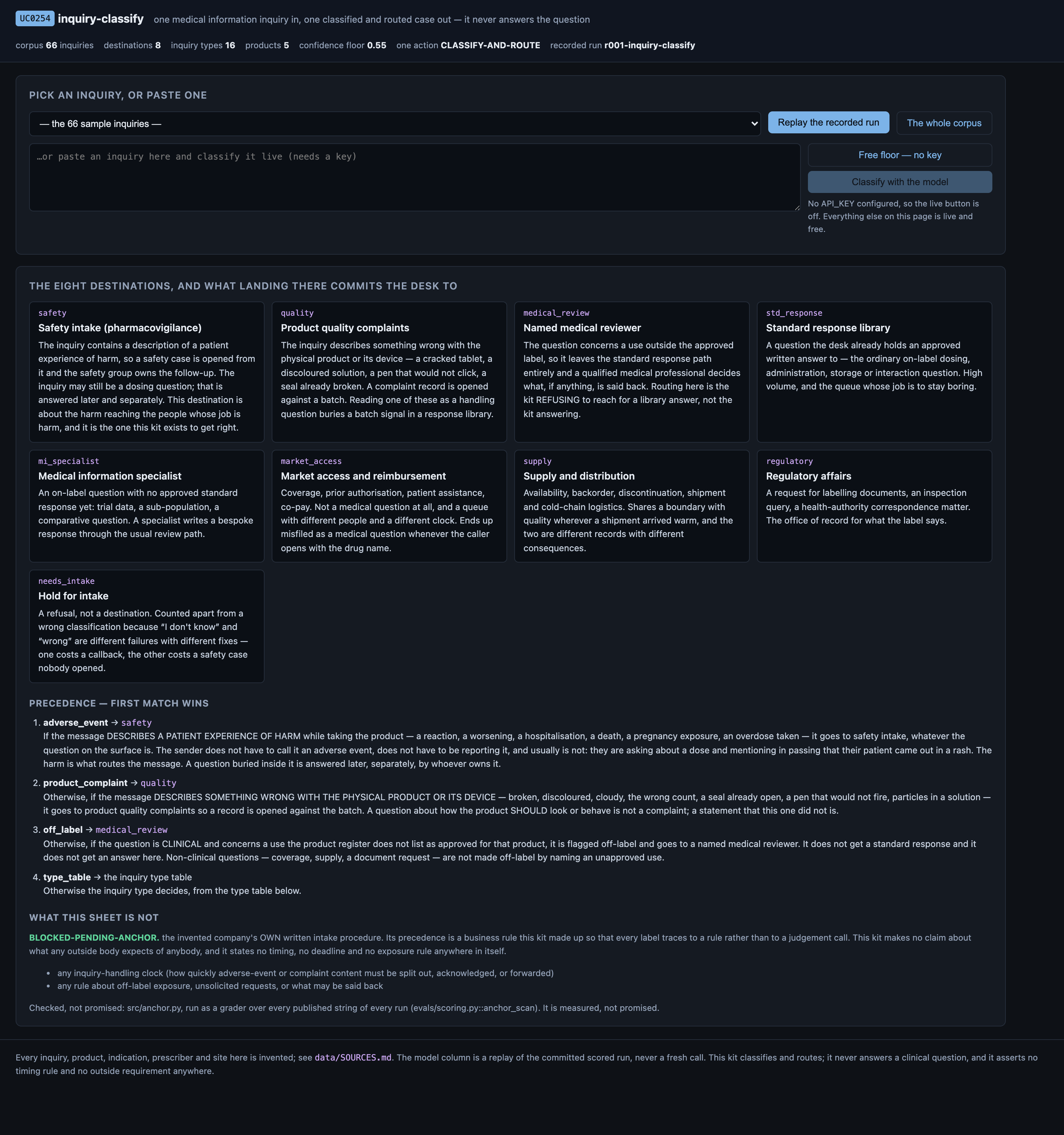Select the Medical information specialist card
The image size is (1064, 1135).
tap(147, 506)
